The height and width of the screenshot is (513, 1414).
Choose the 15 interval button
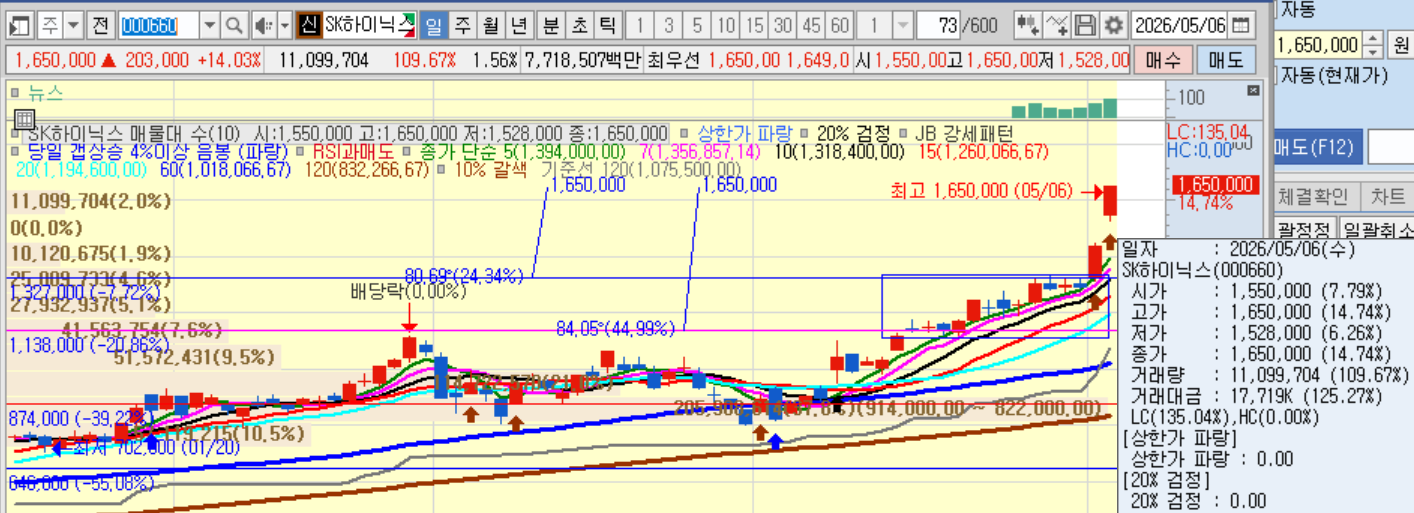pyautogui.click(x=755, y=25)
